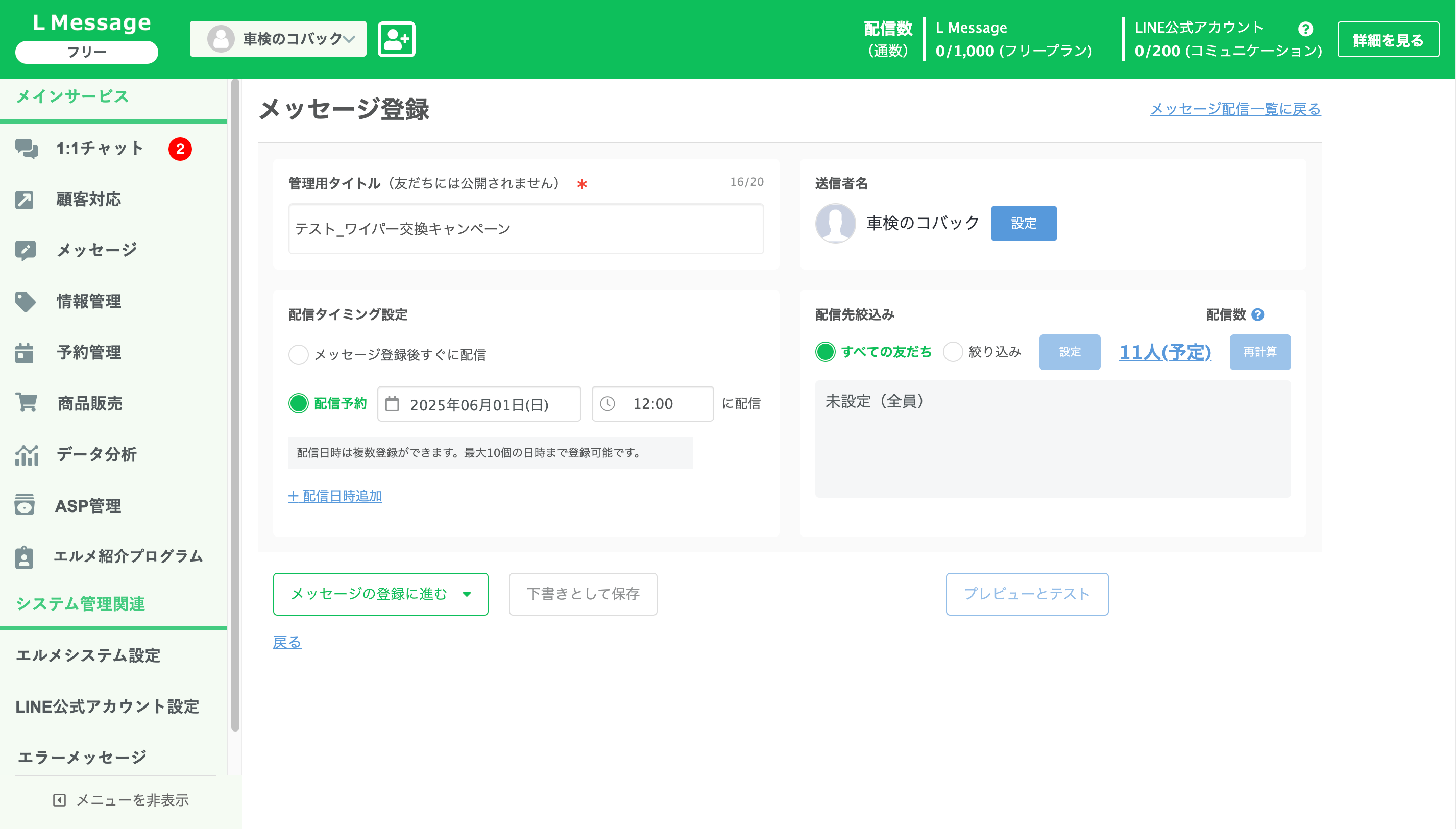Click the 11人(予定) link
Screen dimensions: 1456x829
pos(1164,352)
